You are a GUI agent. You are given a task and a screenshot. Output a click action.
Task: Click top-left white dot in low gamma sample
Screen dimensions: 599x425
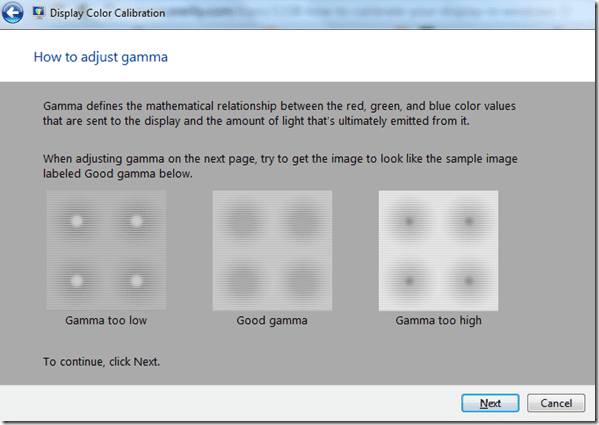76,221
